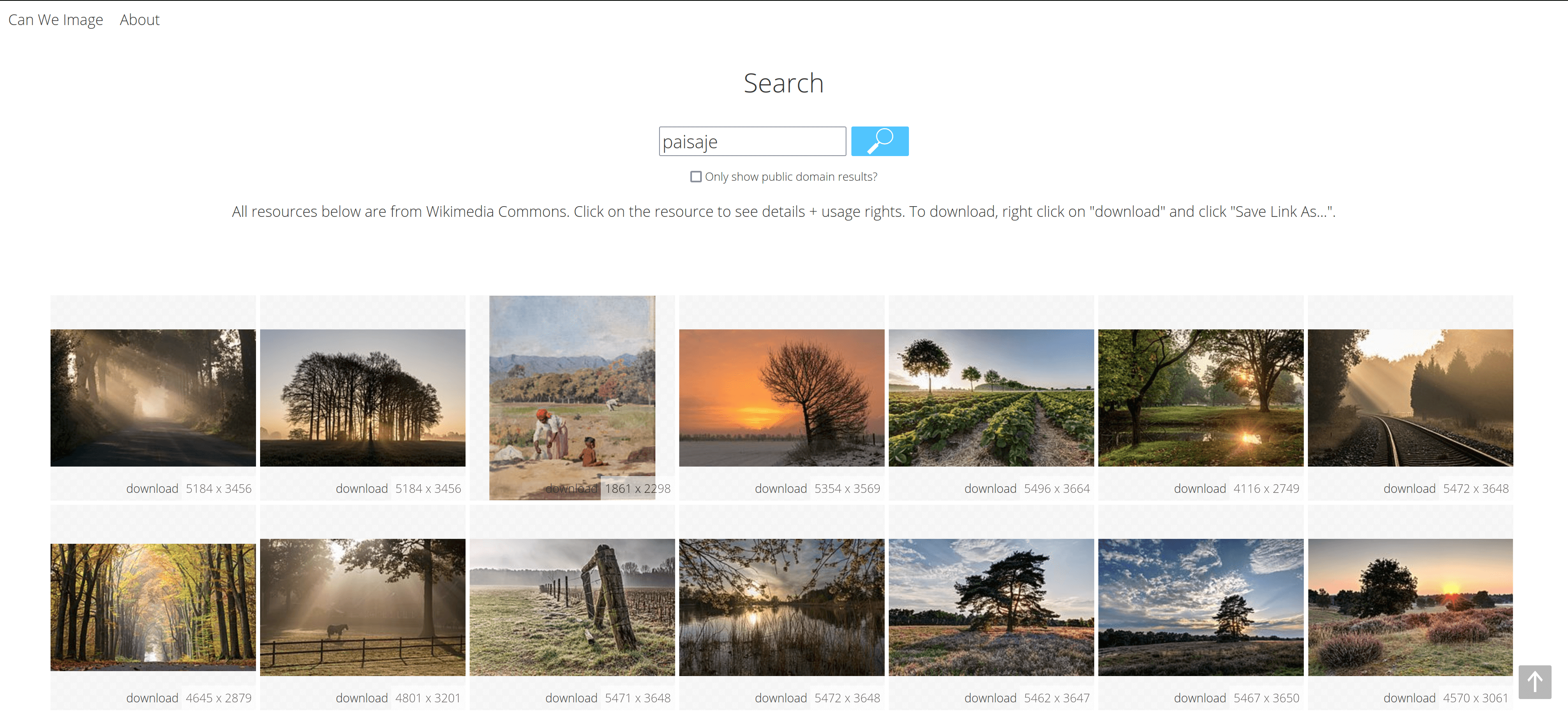Open the misty forest road thumbnail
Viewport: 1568px width, 713px height.
[x=153, y=398]
